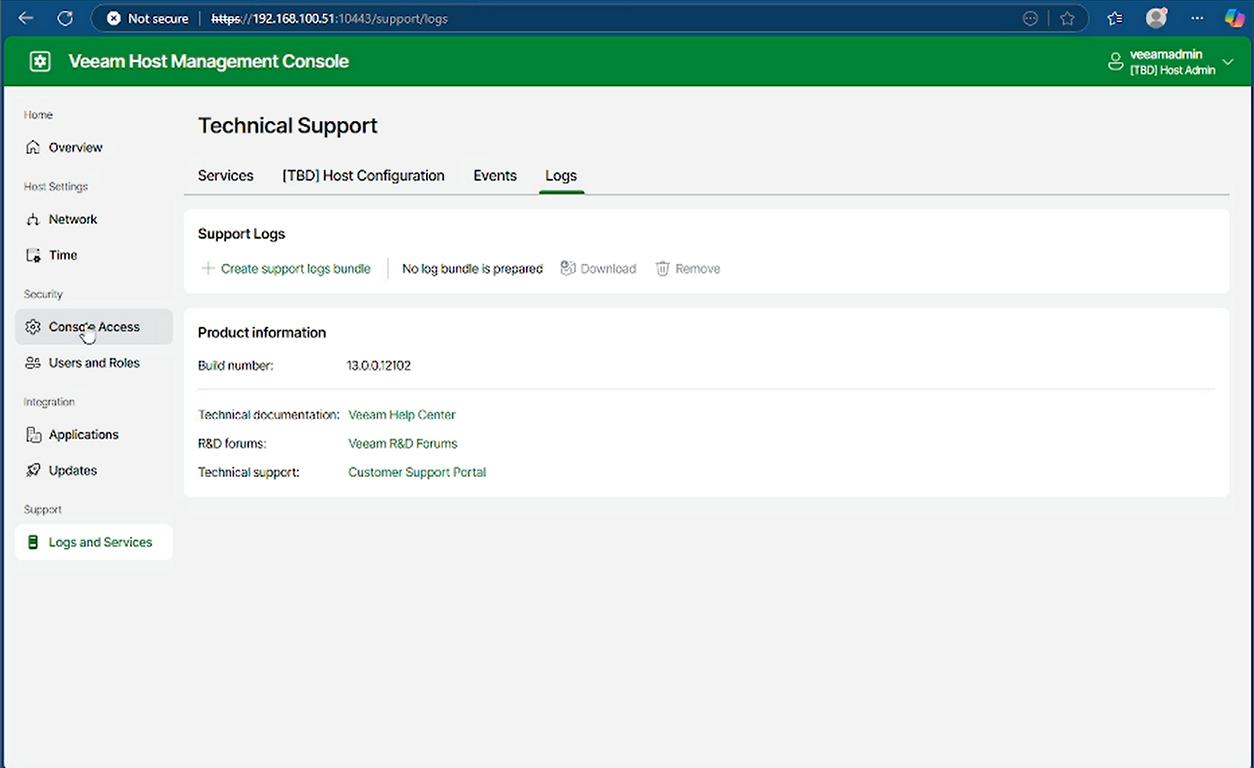This screenshot has width=1254, height=768.
Task: Click the Veeam logo icon in header
Action: [x=40, y=61]
